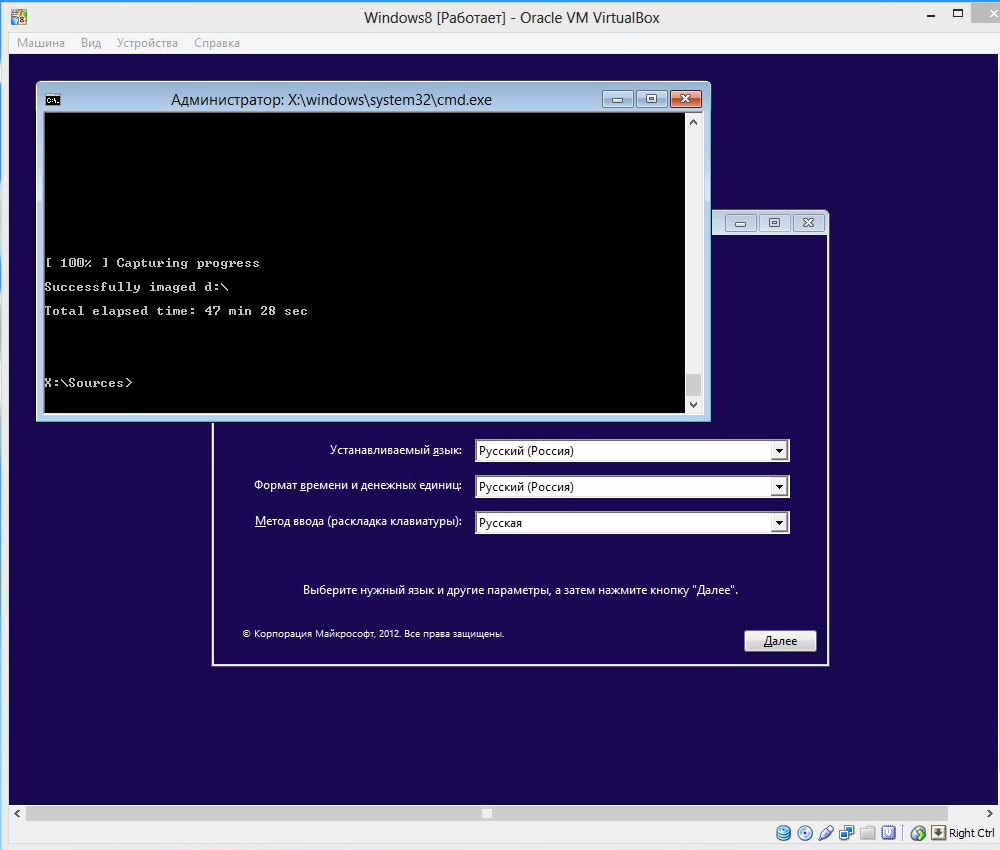Screen dimensions: 1000x850
Task: Expand the installation language dropdown
Action: coord(780,451)
